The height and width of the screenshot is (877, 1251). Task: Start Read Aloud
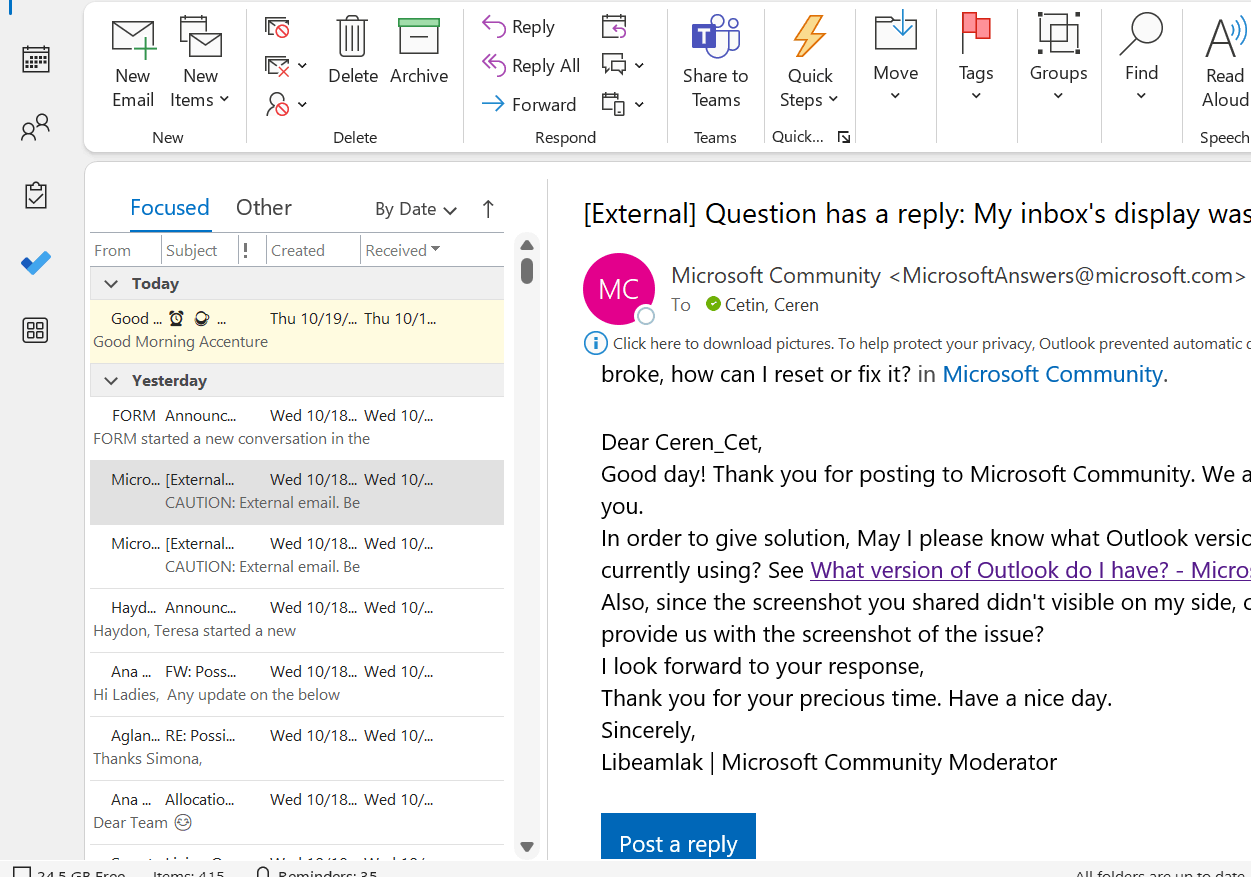[1224, 63]
